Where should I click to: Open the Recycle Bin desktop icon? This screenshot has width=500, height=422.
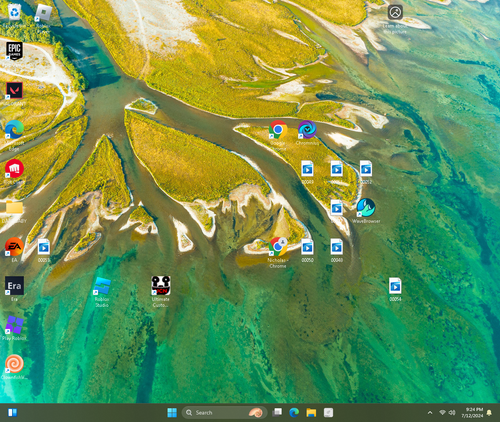pos(14,13)
